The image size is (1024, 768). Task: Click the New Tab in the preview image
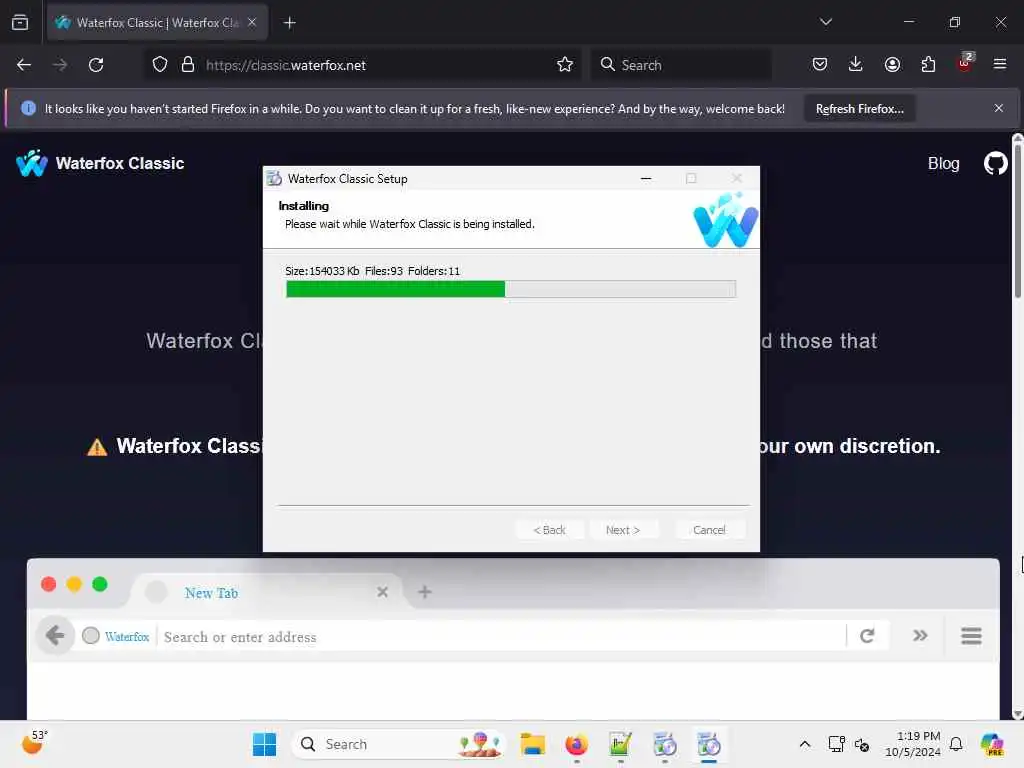pos(211,593)
